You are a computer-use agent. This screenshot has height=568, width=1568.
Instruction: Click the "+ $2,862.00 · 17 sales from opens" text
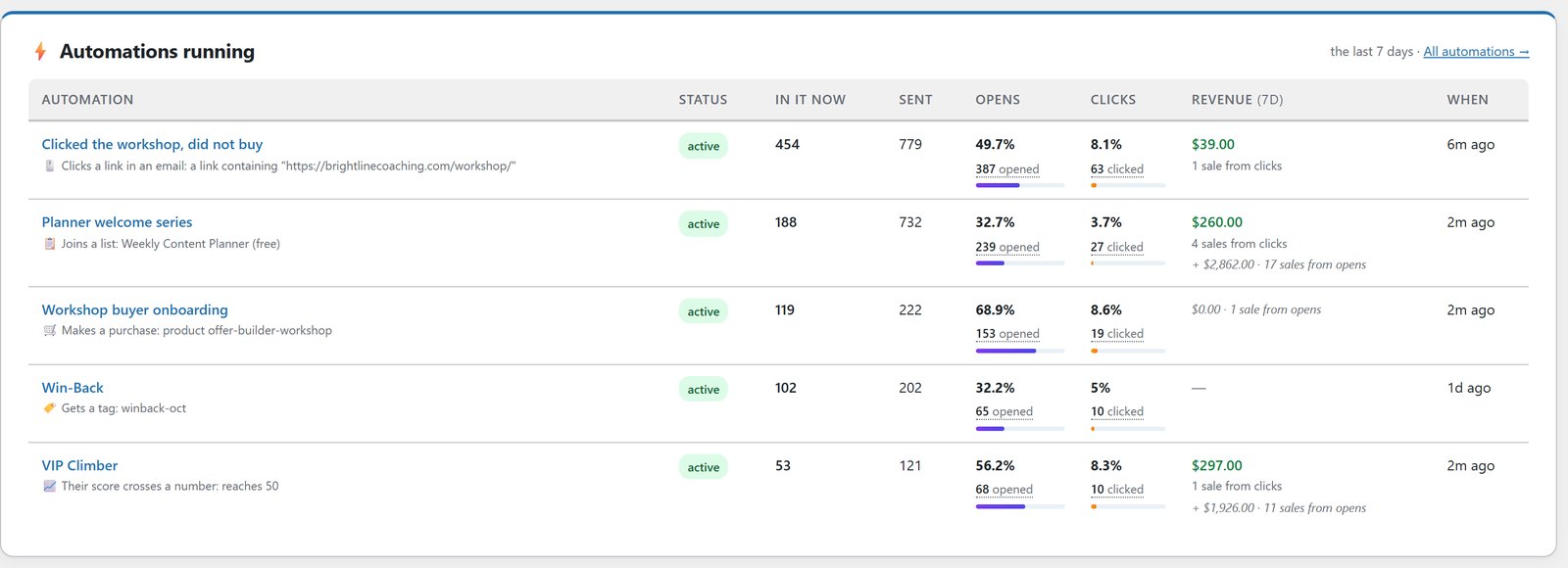(x=1279, y=264)
